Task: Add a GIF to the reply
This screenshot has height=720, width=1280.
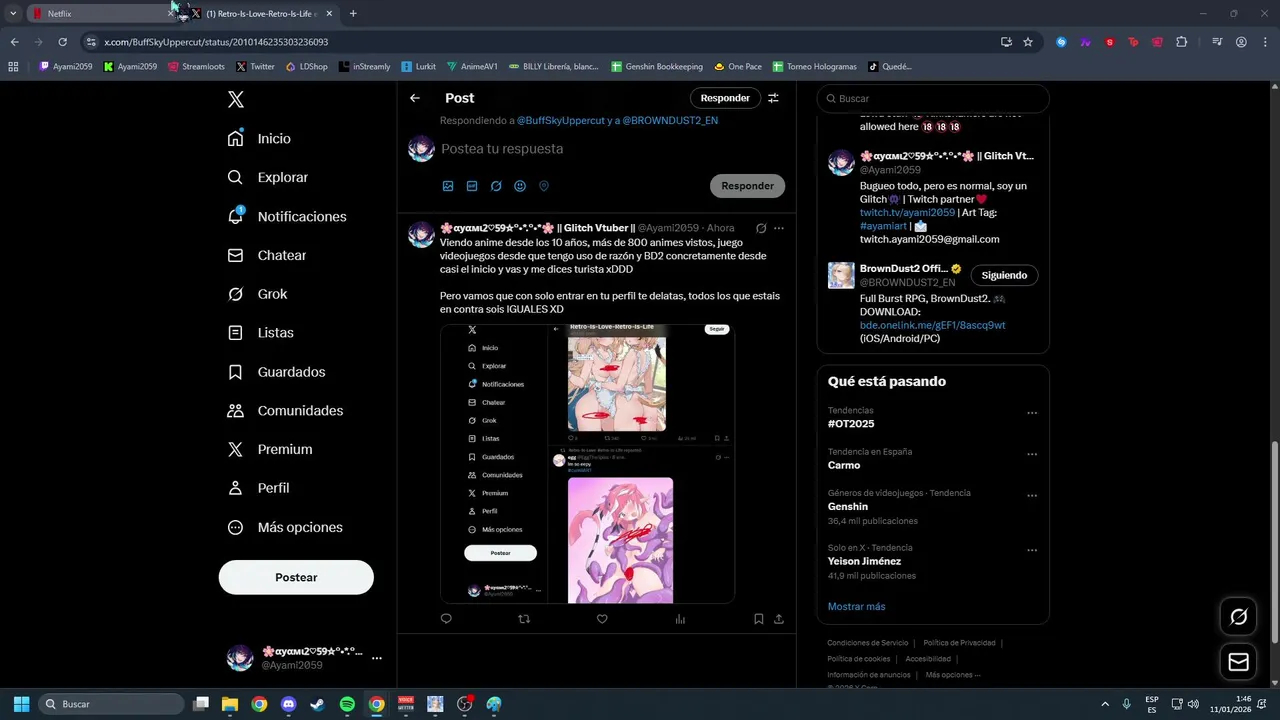Action: coord(472,186)
